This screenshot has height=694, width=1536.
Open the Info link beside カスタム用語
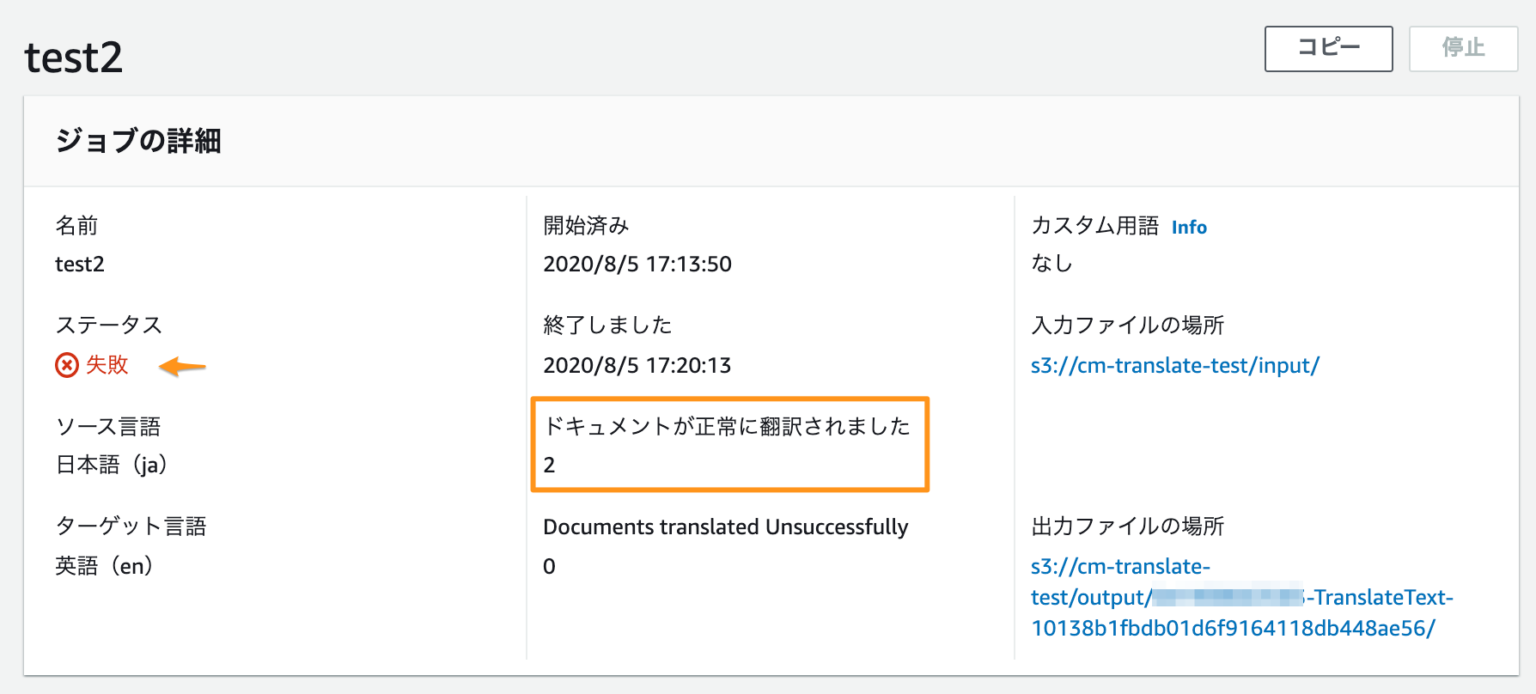click(x=1189, y=227)
